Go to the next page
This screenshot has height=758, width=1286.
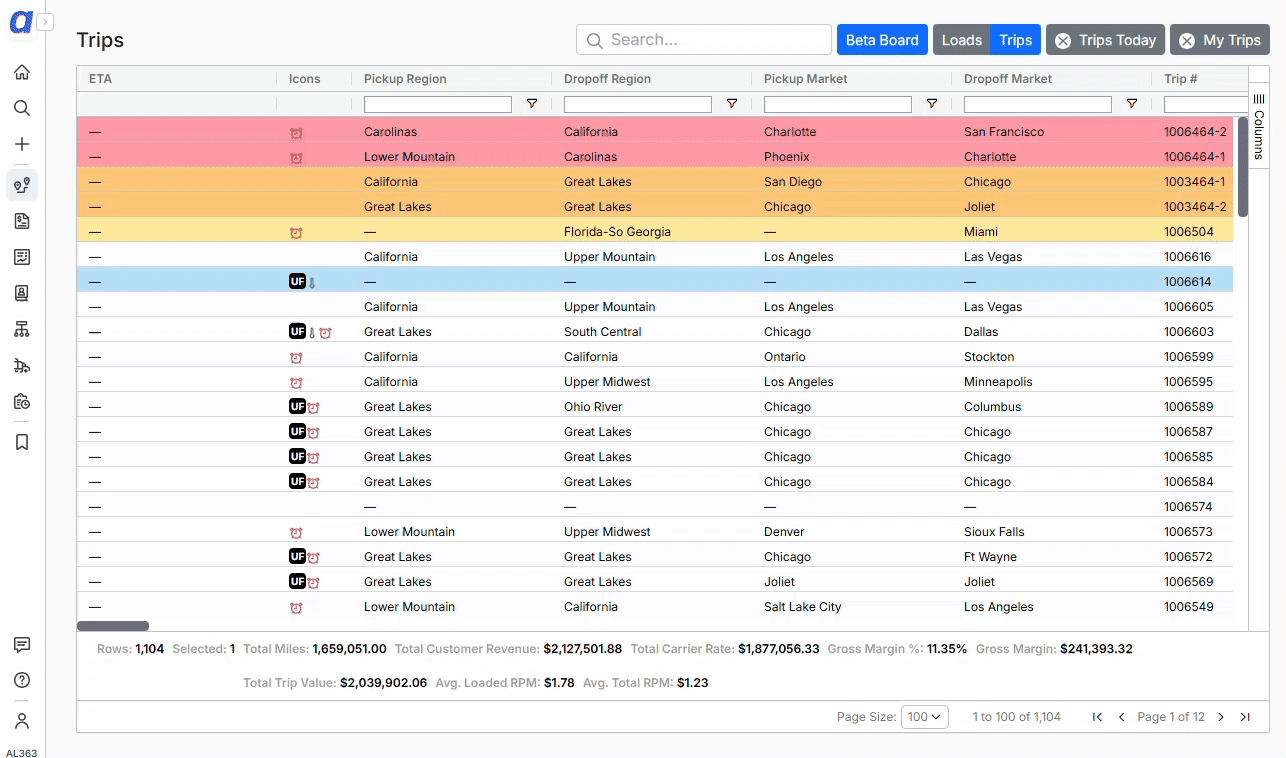tap(1221, 717)
